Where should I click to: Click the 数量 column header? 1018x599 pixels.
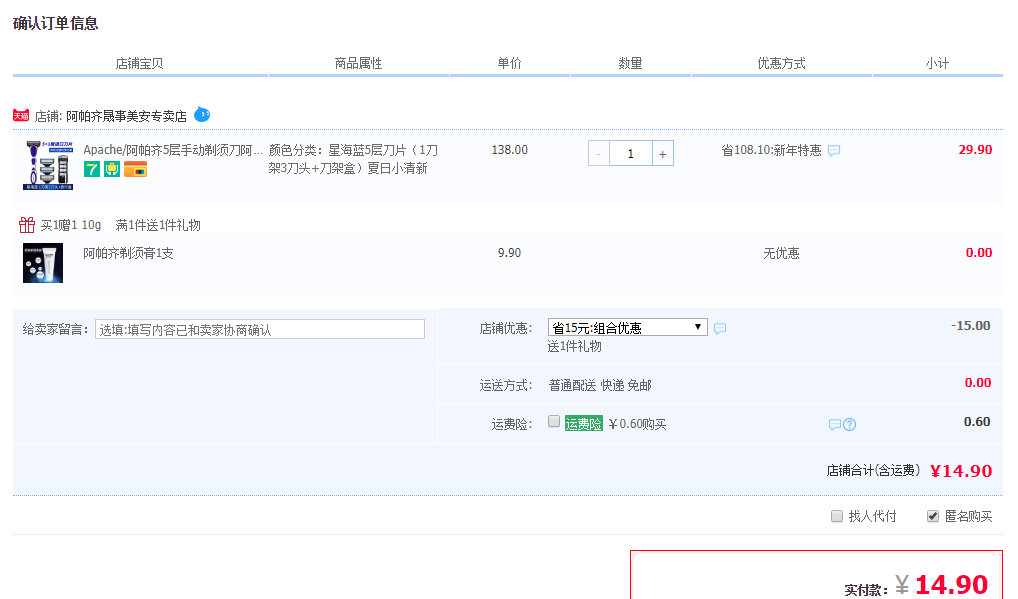point(630,63)
